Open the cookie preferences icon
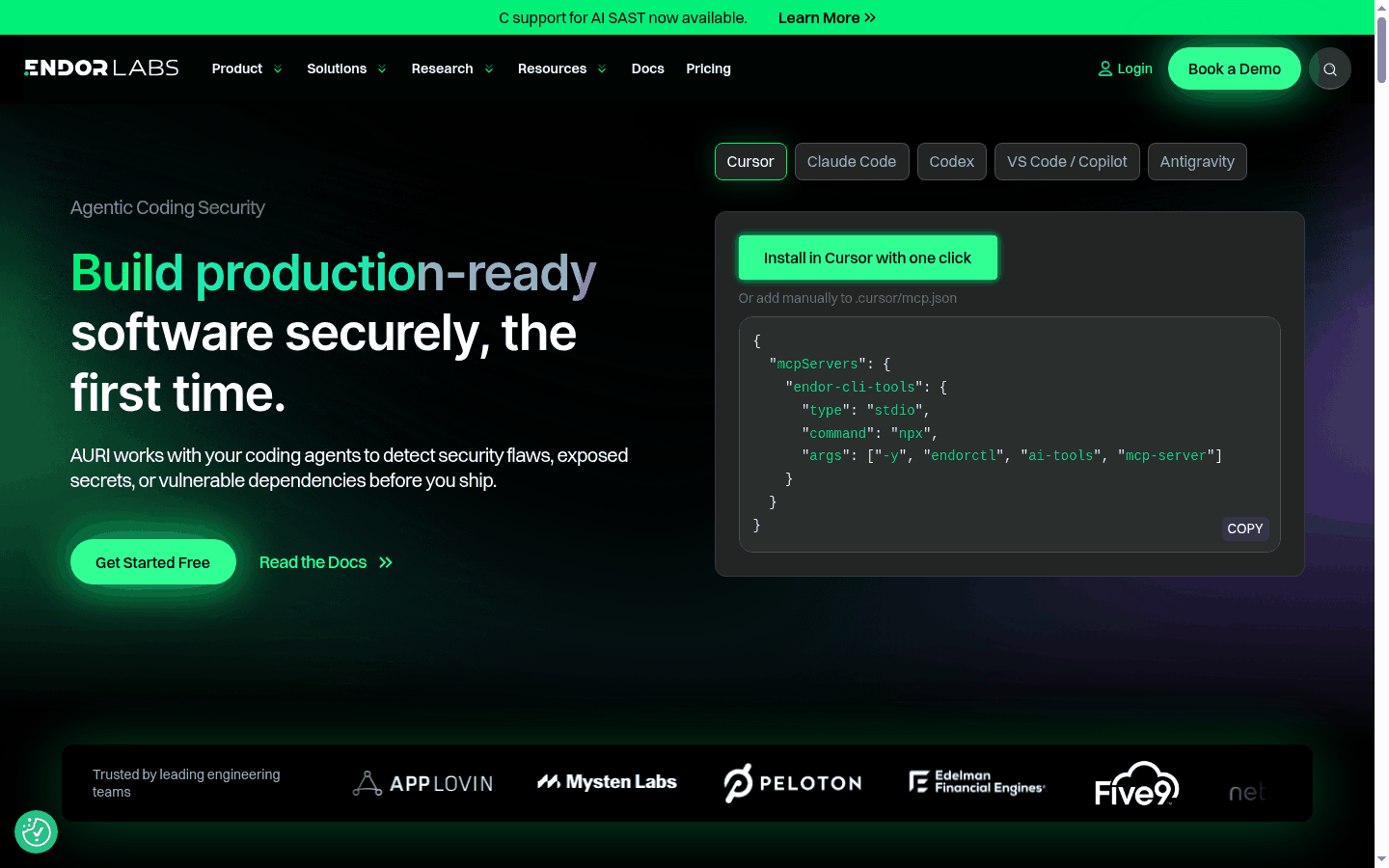The height and width of the screenshot is (868, 1389). click(37, 831)
